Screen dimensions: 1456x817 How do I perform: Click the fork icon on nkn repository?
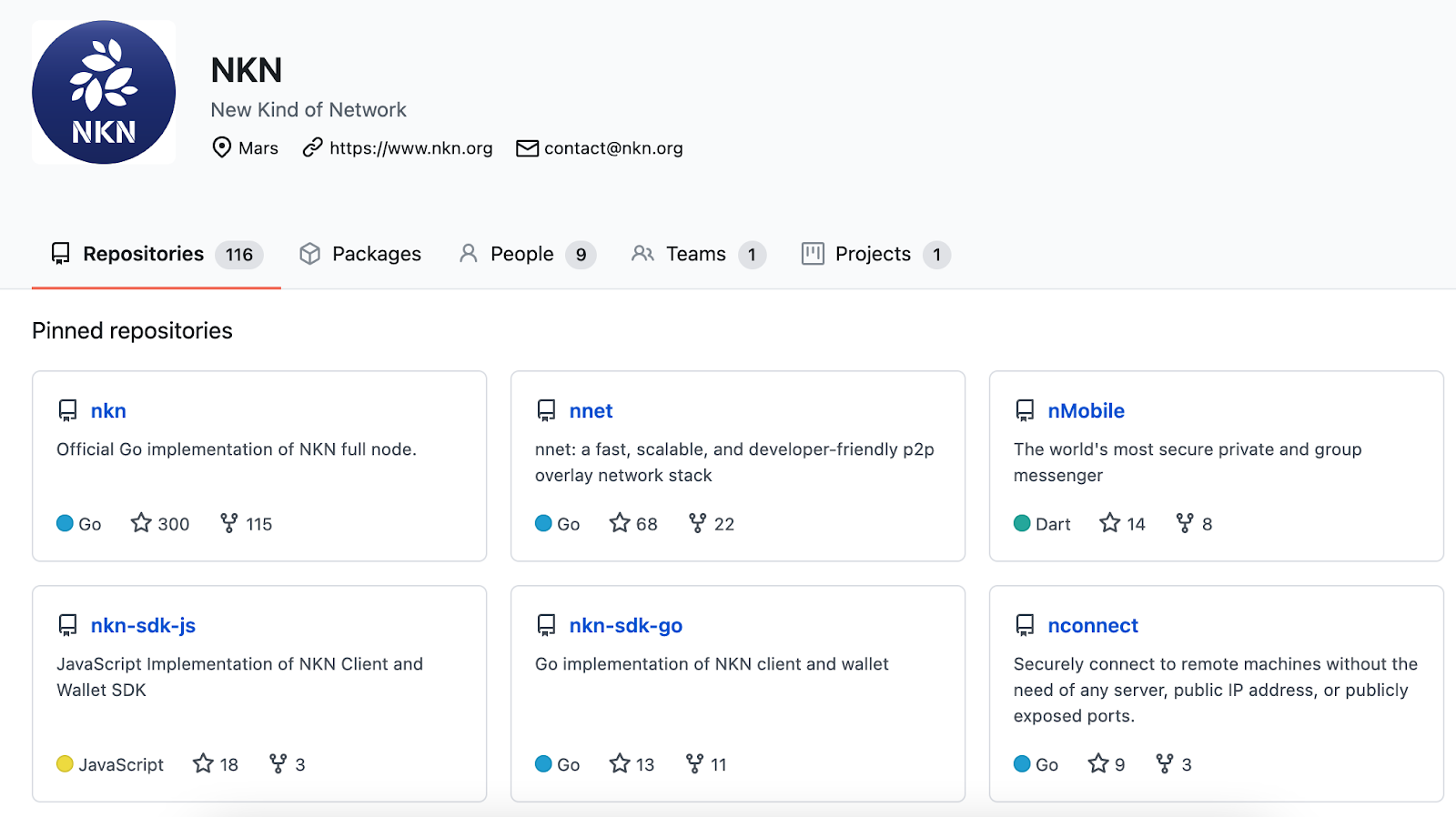point(229,523)
